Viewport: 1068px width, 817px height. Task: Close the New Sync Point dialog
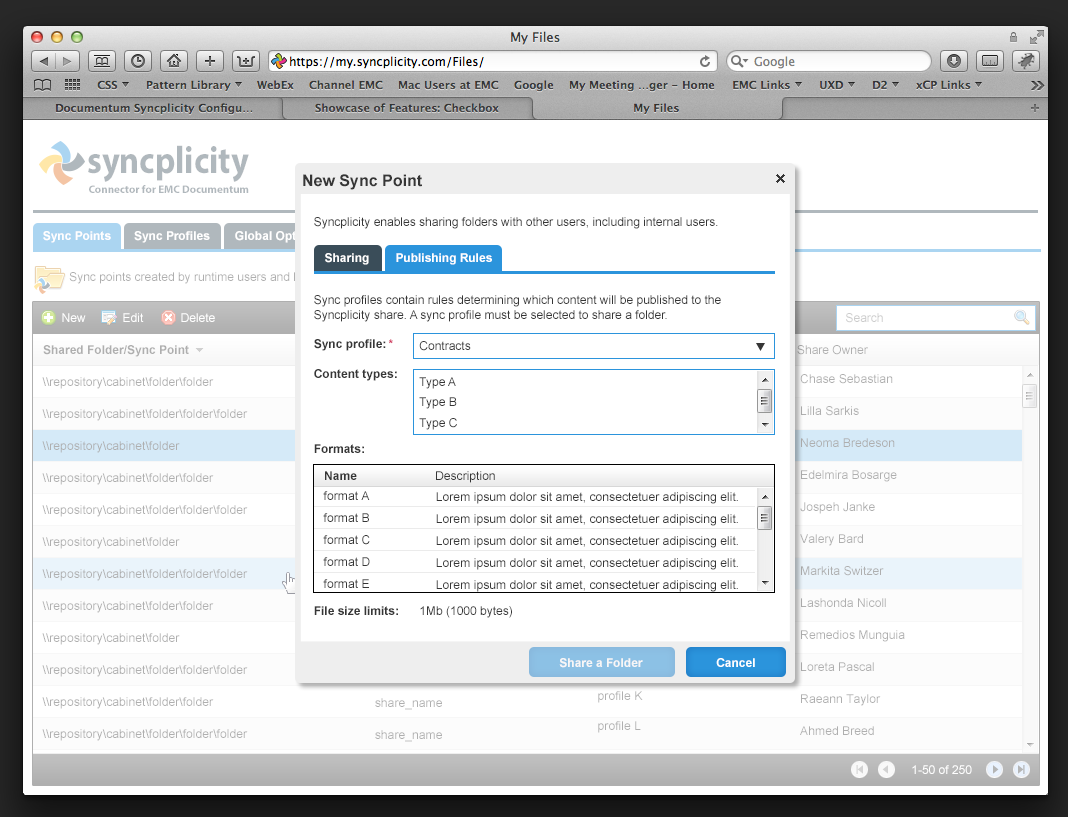pyautogui.click(x=781, y=179)
